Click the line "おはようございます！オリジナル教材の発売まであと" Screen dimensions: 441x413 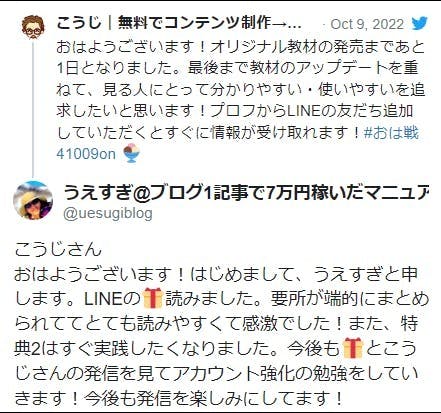click(x=240, y=47)
